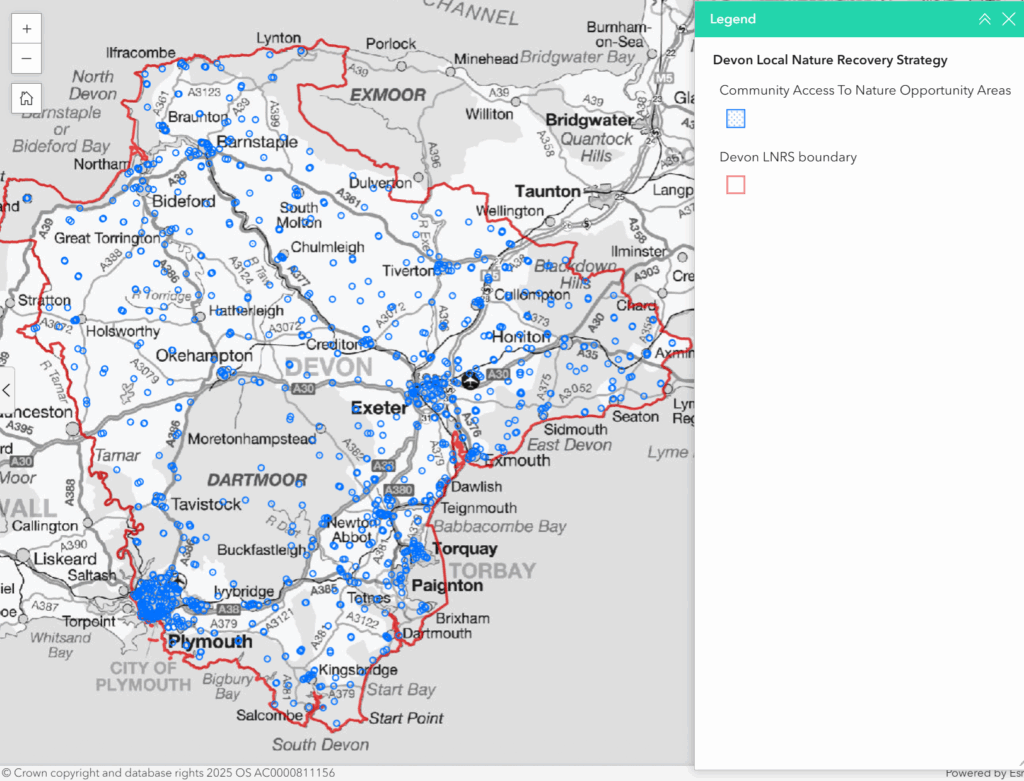Reset map to default home view
The height and width of the screenshot is (781, 1024).
[26, 98]
